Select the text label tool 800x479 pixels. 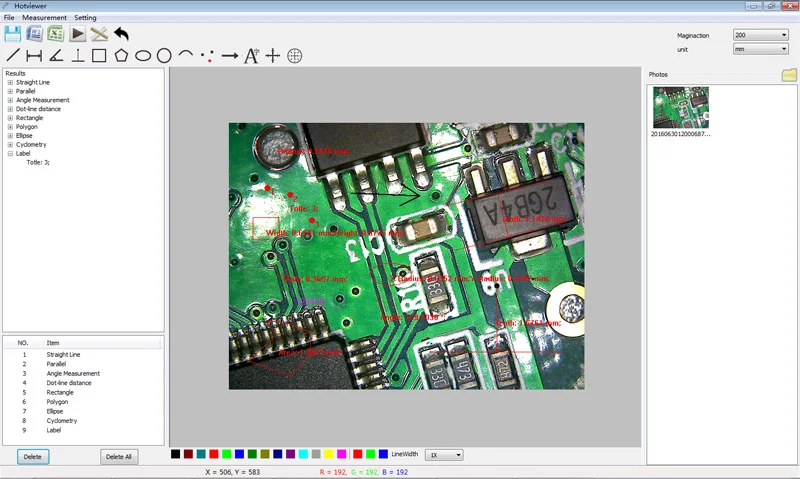[x=251, y=56]
